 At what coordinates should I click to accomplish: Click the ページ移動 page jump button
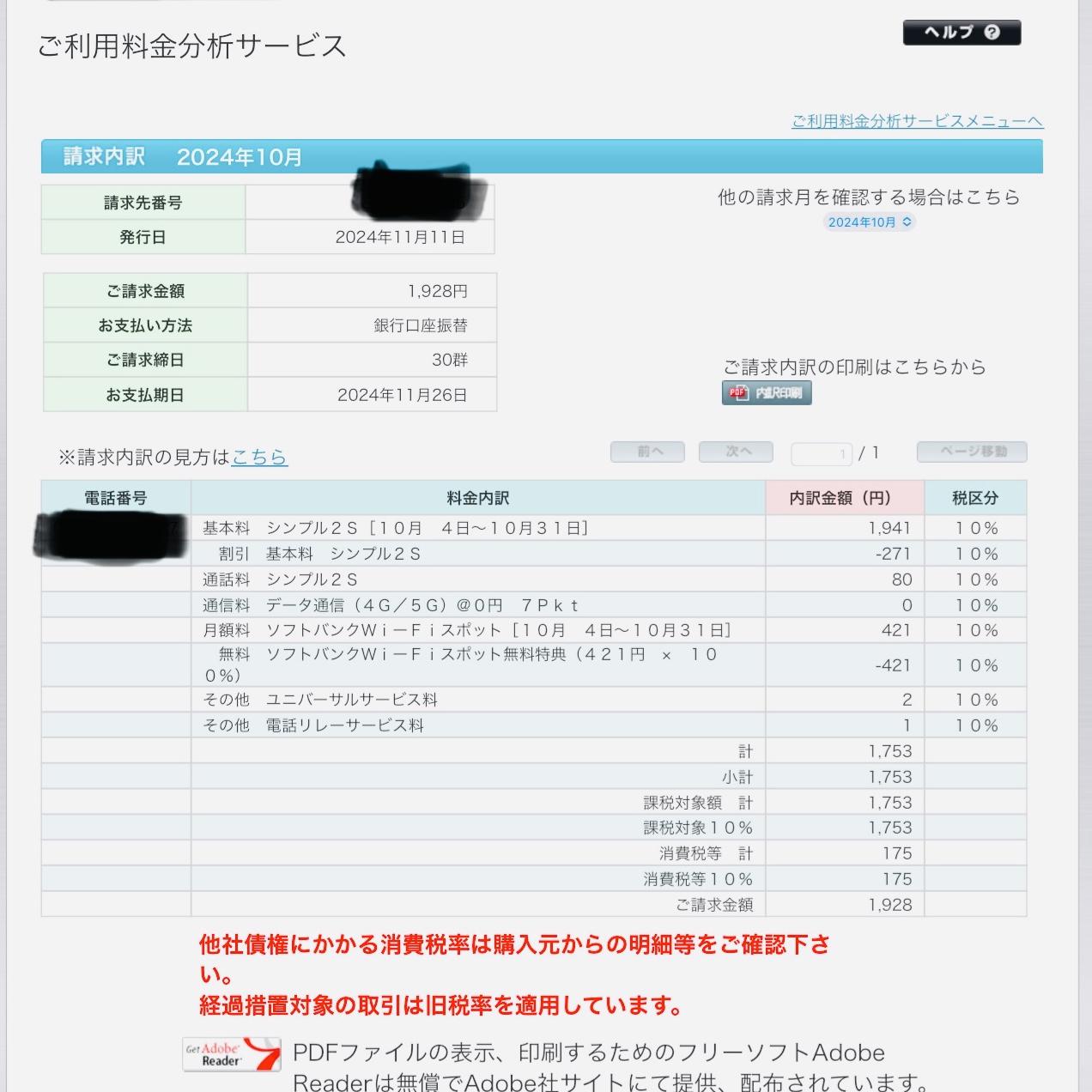click(972, 452)
